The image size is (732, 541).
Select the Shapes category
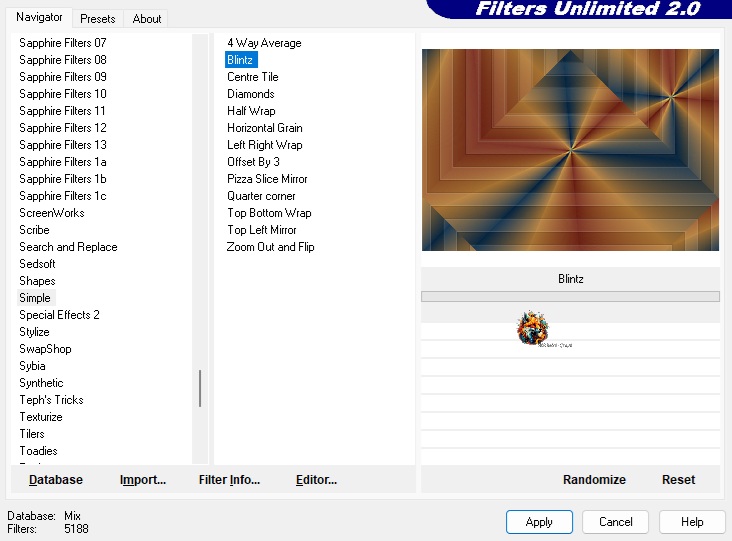click(37, 281)
